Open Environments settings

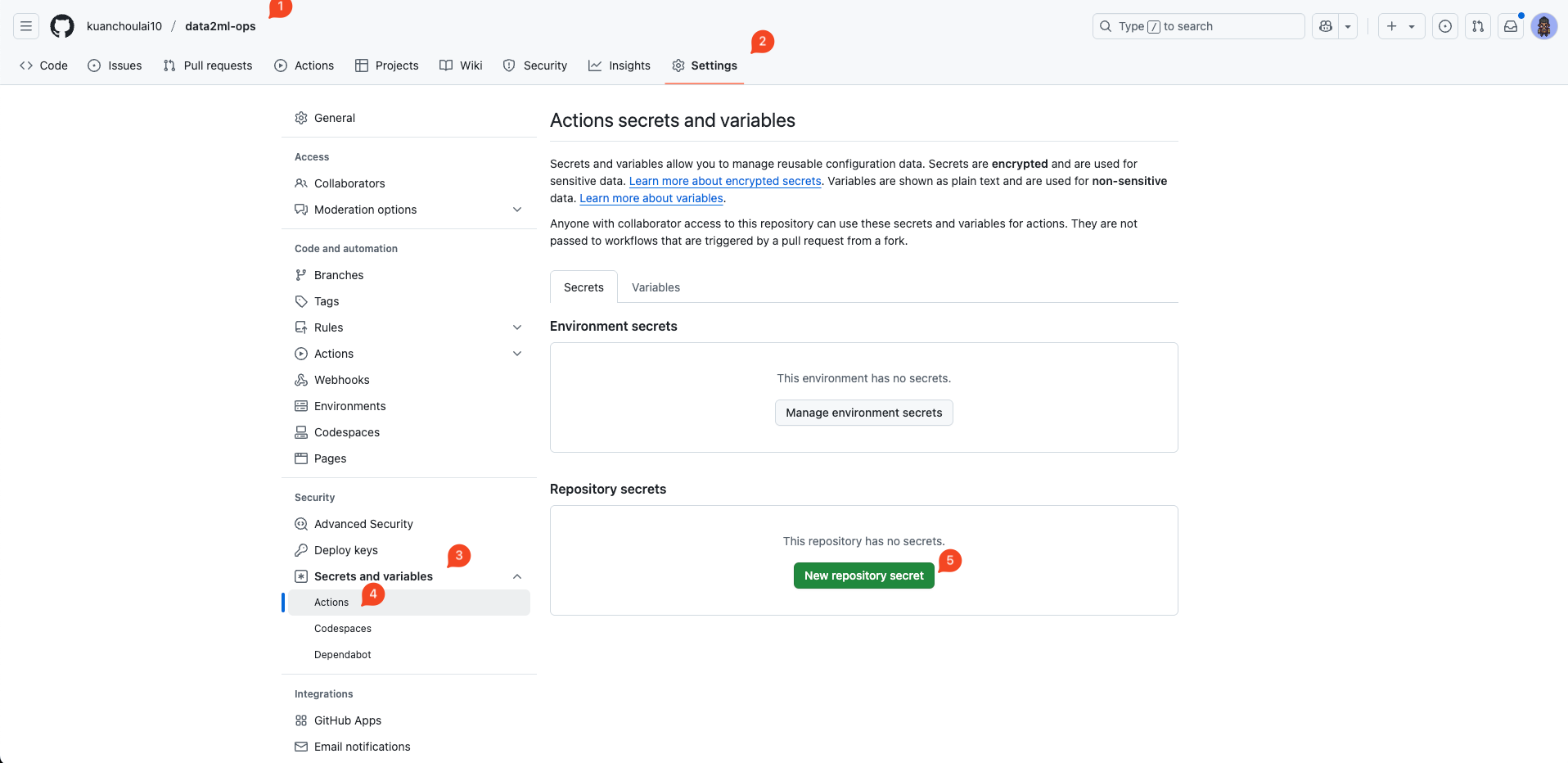[x=409, y=406]
